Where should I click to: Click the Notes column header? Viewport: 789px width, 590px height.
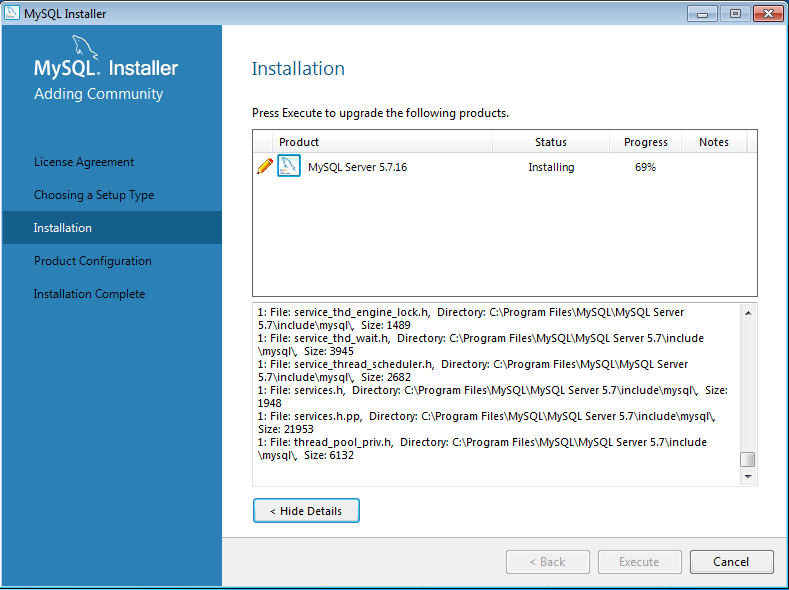(714, 142)
